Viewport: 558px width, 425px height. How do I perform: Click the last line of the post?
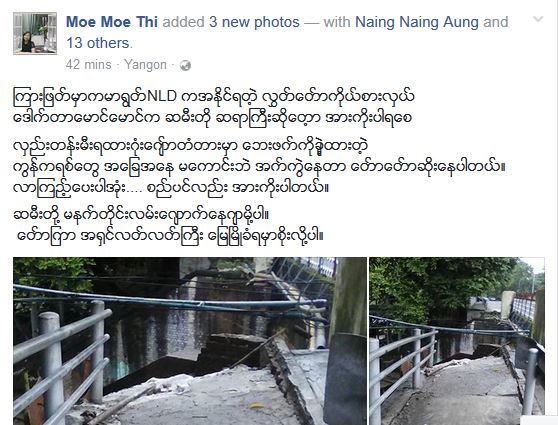(x=170, y=236)
